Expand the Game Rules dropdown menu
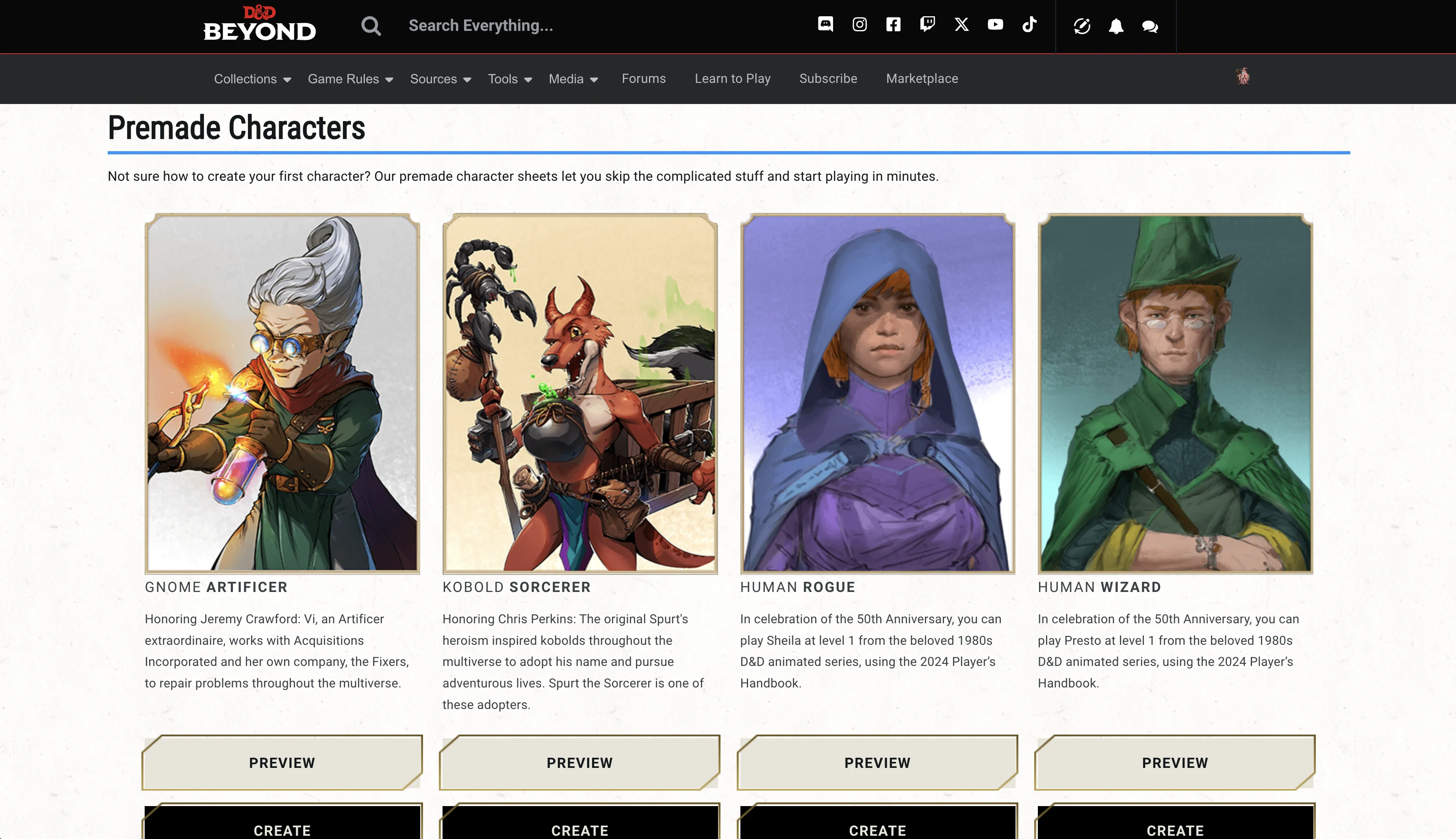The width and height of the screenshot is (1456, 839). tap(350, 79)
